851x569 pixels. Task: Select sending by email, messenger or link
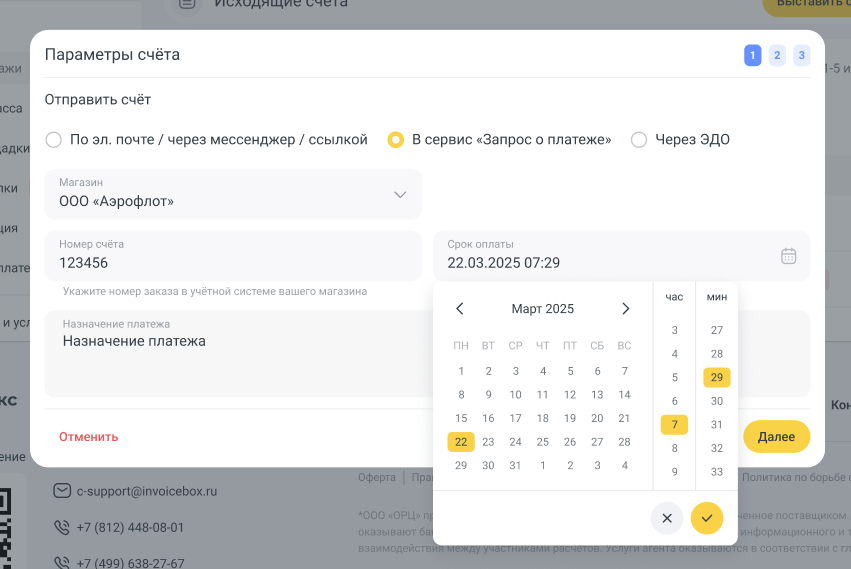[54, 140]
